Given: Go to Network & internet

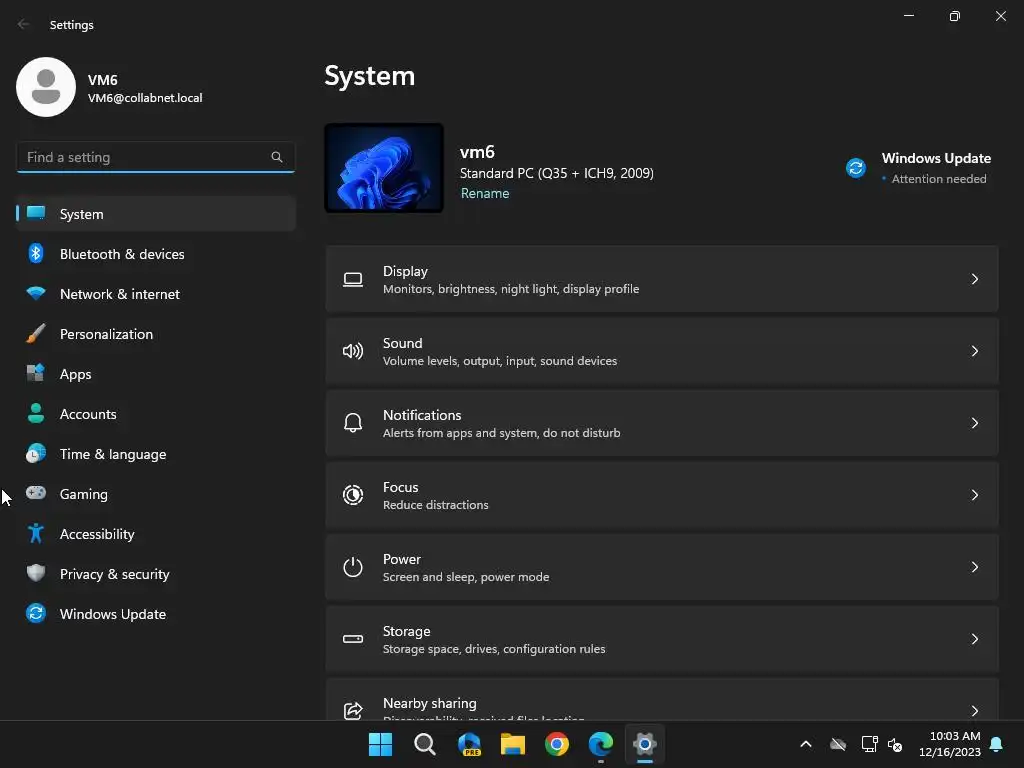Looking at the screenshot, I should coord(156,293).
